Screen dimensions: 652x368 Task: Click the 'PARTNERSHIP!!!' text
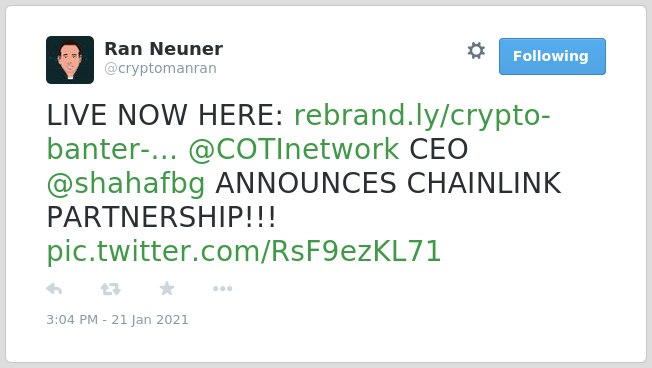click(161, 217)
